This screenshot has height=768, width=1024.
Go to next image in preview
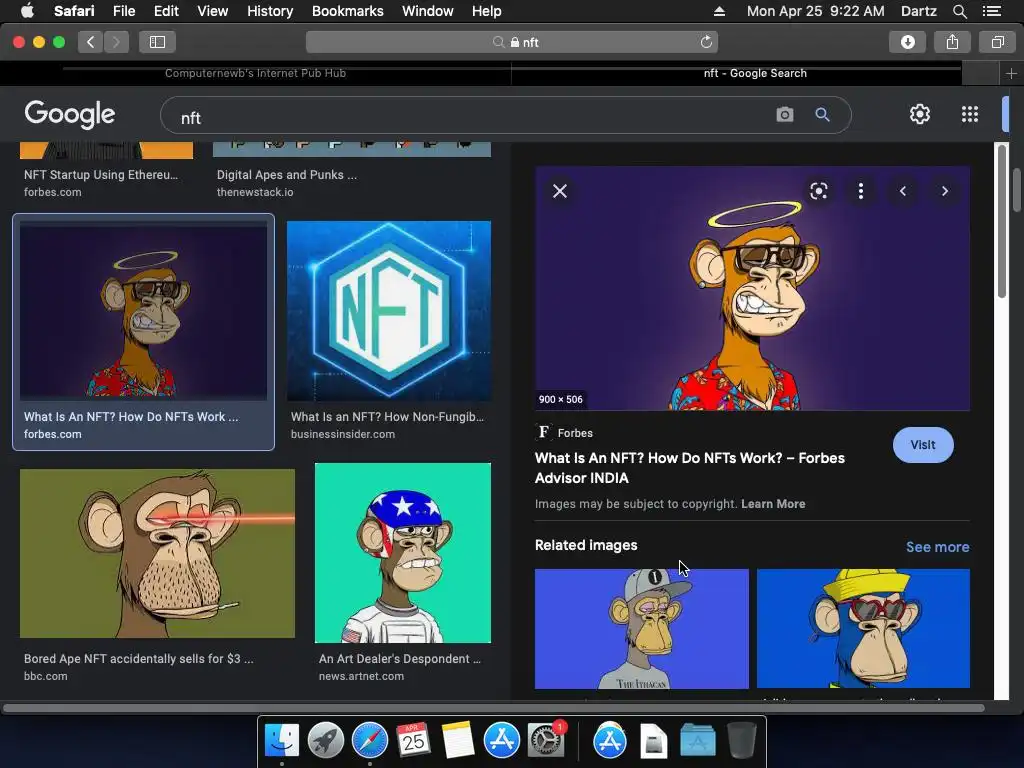pos(944,191)
